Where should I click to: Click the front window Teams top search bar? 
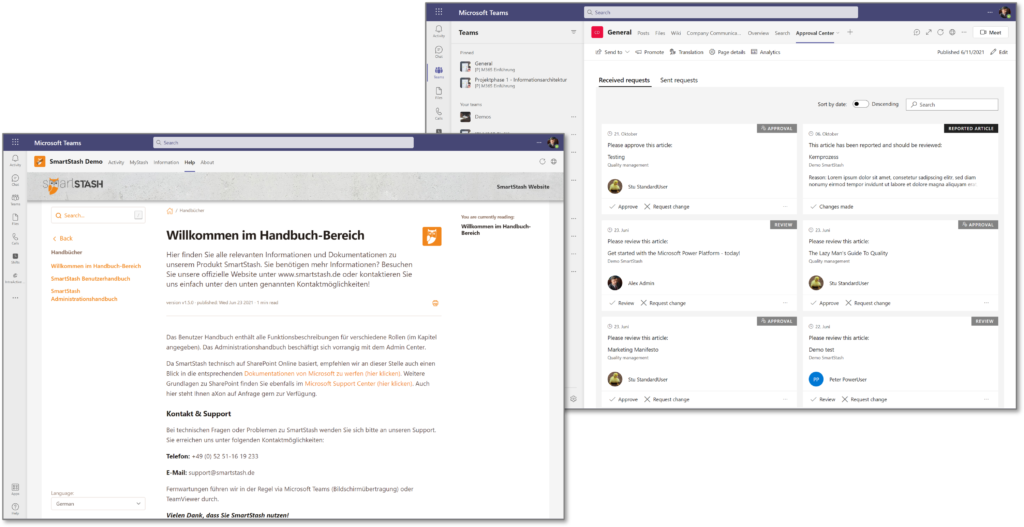[283, 142]
